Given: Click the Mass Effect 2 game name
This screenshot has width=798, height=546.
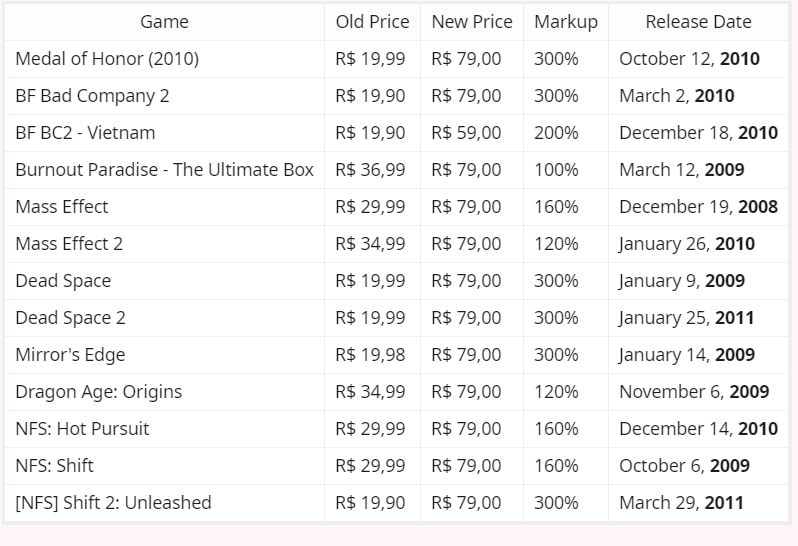Looking at the screenshot, I should (69, 244).
